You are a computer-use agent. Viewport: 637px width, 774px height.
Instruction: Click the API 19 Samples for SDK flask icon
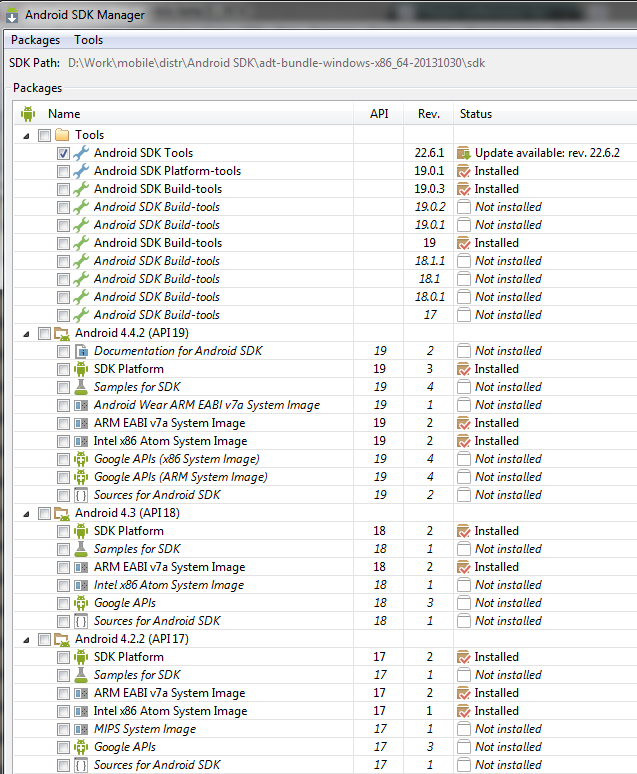tap(81, 387)
